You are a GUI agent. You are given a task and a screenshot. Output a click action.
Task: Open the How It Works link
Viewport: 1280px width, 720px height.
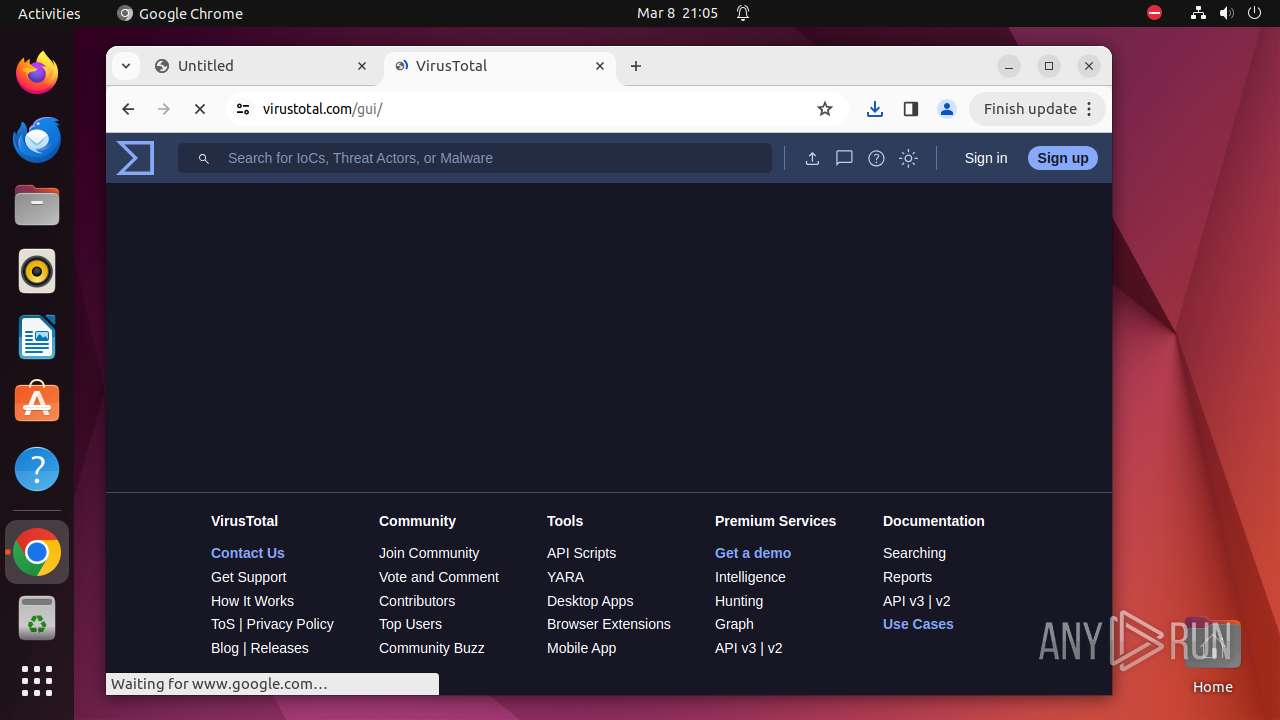click(x=252, y=601)
